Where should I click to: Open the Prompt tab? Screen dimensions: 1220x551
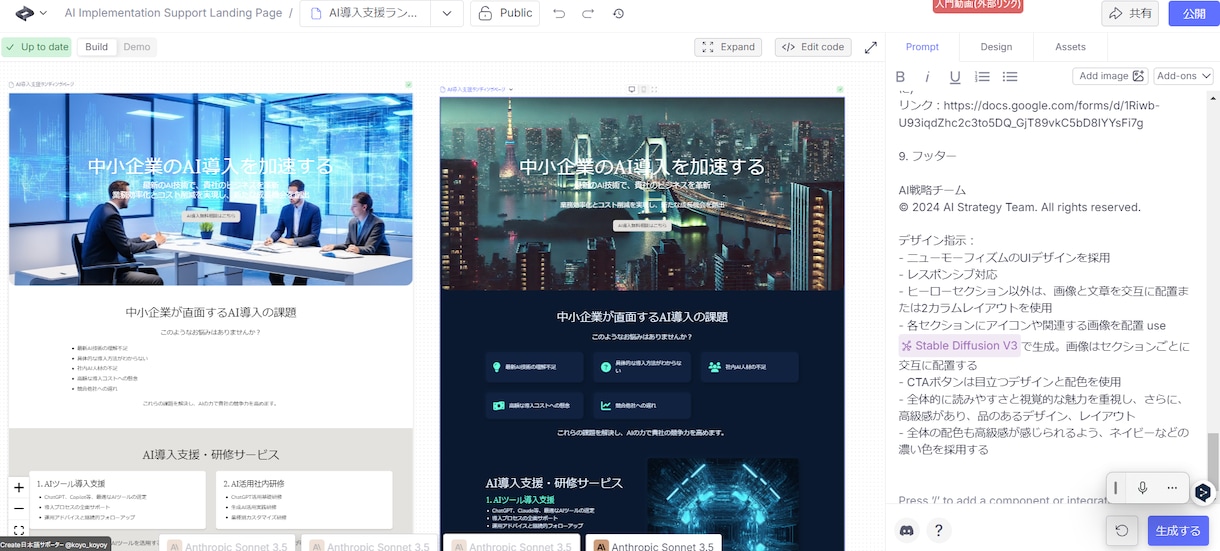point(922,47)
